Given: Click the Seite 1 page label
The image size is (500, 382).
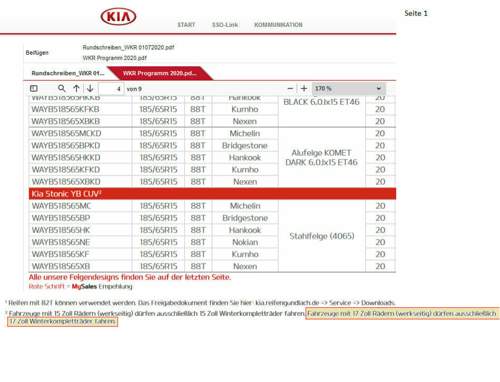Looking at the screenshot, I should point(416,13).
